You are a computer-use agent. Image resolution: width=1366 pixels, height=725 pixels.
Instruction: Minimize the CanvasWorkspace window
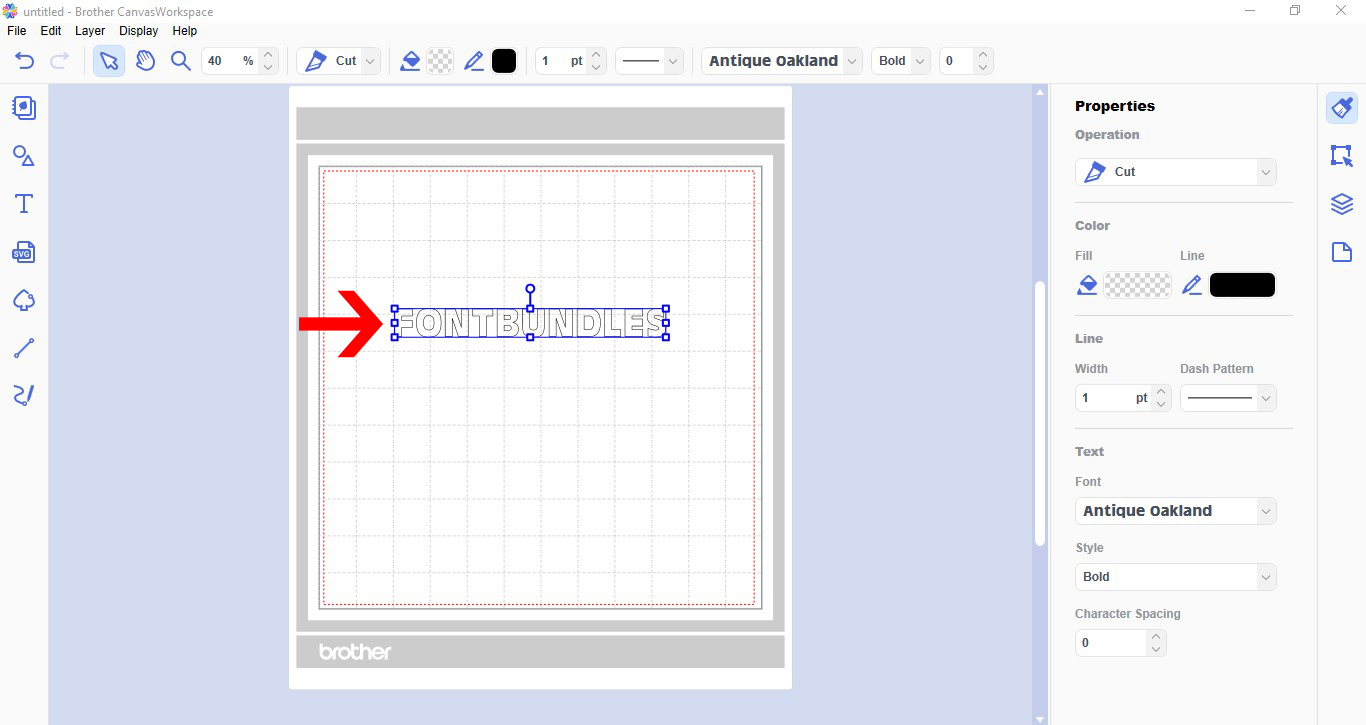point(1250,11)
